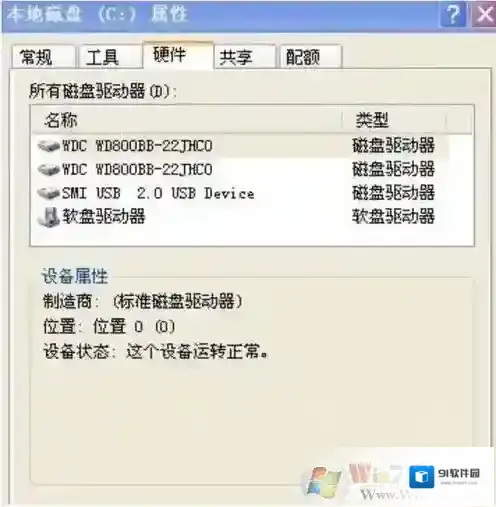Click the help question mark in title bar
496x507 pixels.
(x=453, y=14)
